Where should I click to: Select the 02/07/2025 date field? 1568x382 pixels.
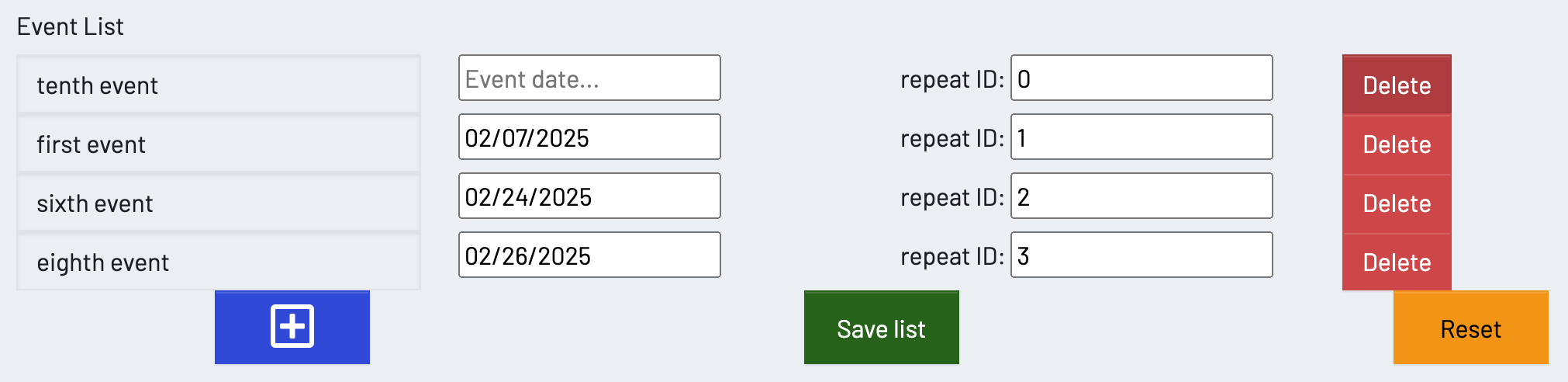(x=589, y=137)
